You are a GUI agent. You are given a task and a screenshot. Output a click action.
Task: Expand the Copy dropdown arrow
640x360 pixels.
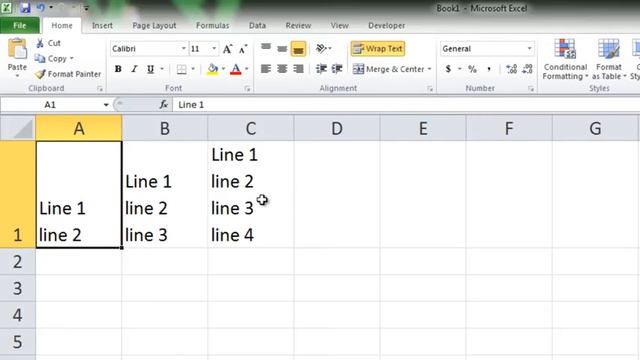tap(72, 58)
